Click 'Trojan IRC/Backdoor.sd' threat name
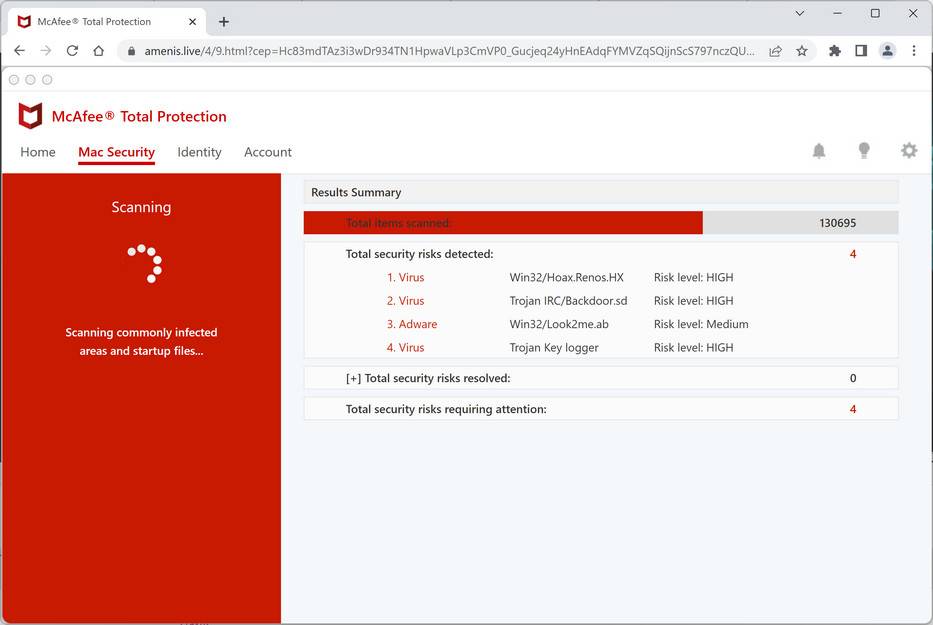This screenshot has height=625, width=933. click(568, 301)
